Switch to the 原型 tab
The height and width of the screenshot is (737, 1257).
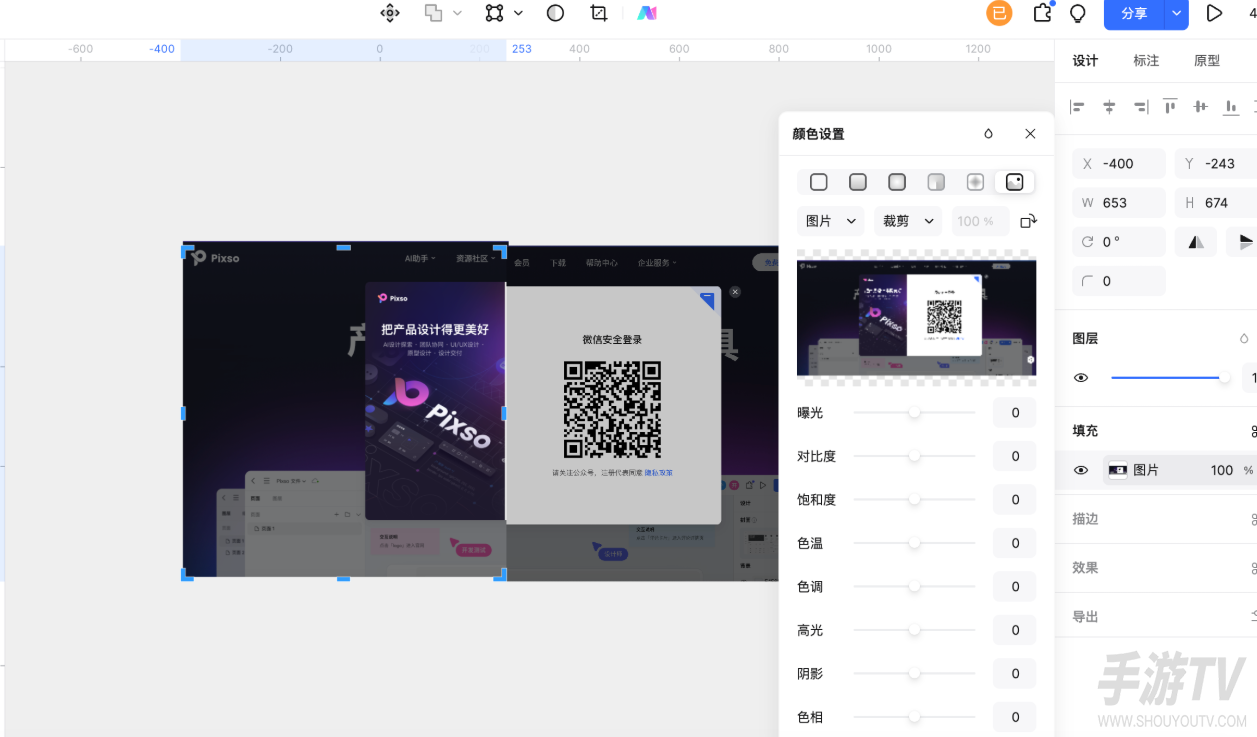point(1207,61)
